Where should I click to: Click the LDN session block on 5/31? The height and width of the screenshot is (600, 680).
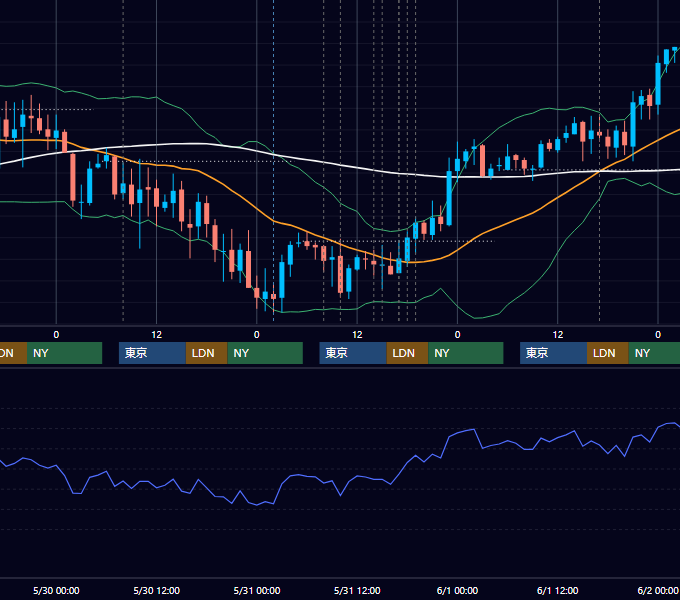coord(407,353)
